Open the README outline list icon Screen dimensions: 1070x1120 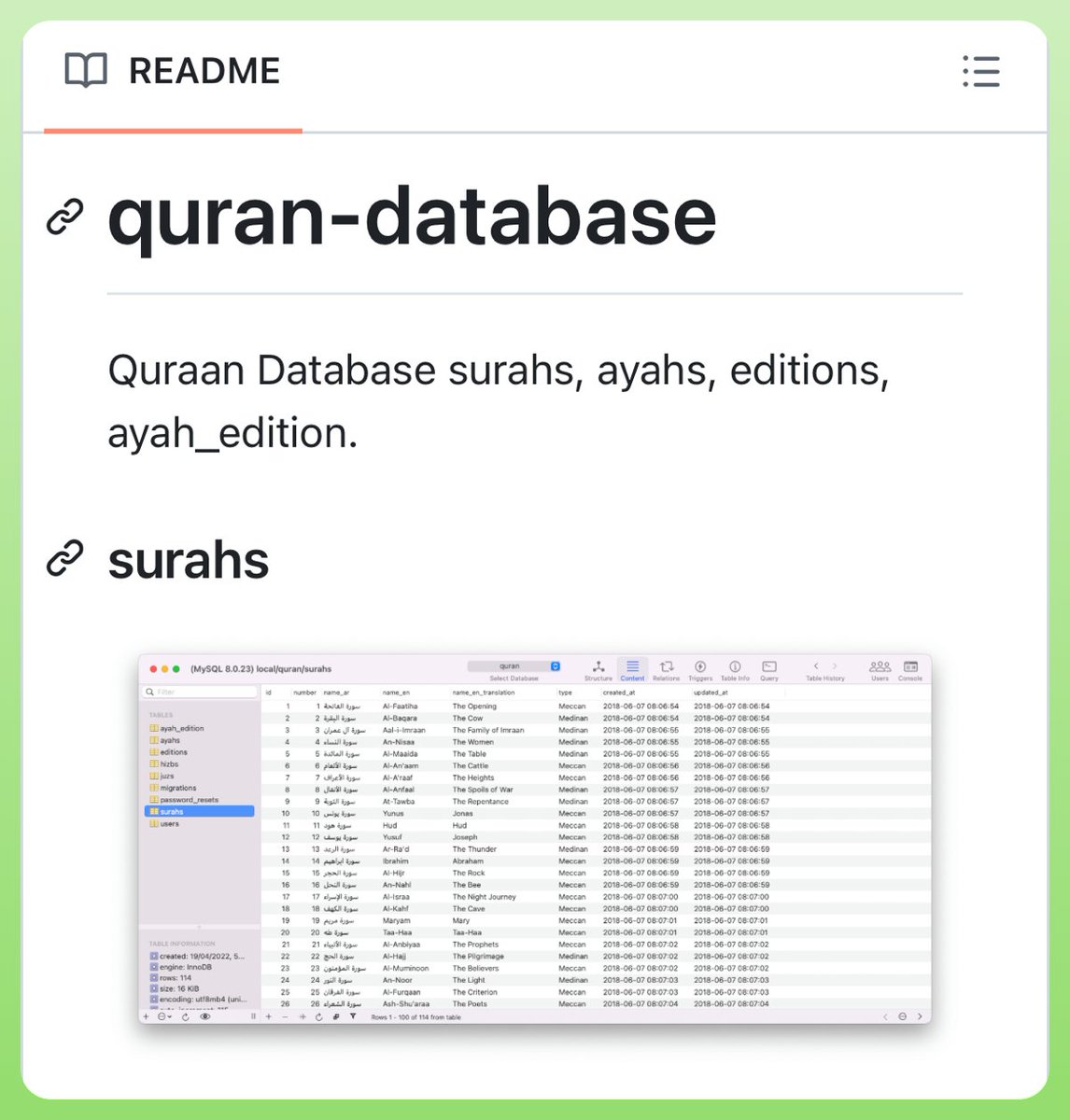981,71
